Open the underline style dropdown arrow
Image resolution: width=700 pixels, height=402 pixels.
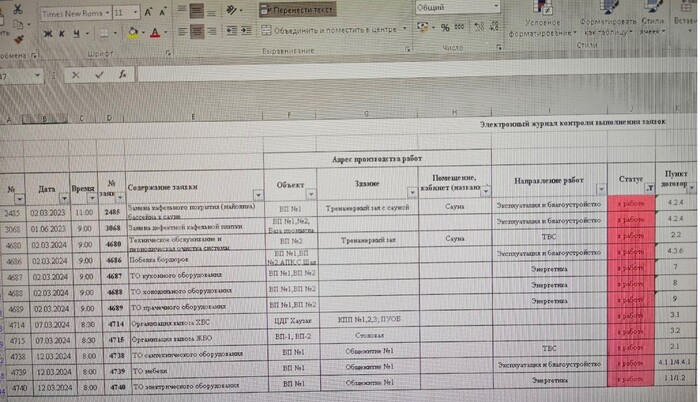point(87,34)
